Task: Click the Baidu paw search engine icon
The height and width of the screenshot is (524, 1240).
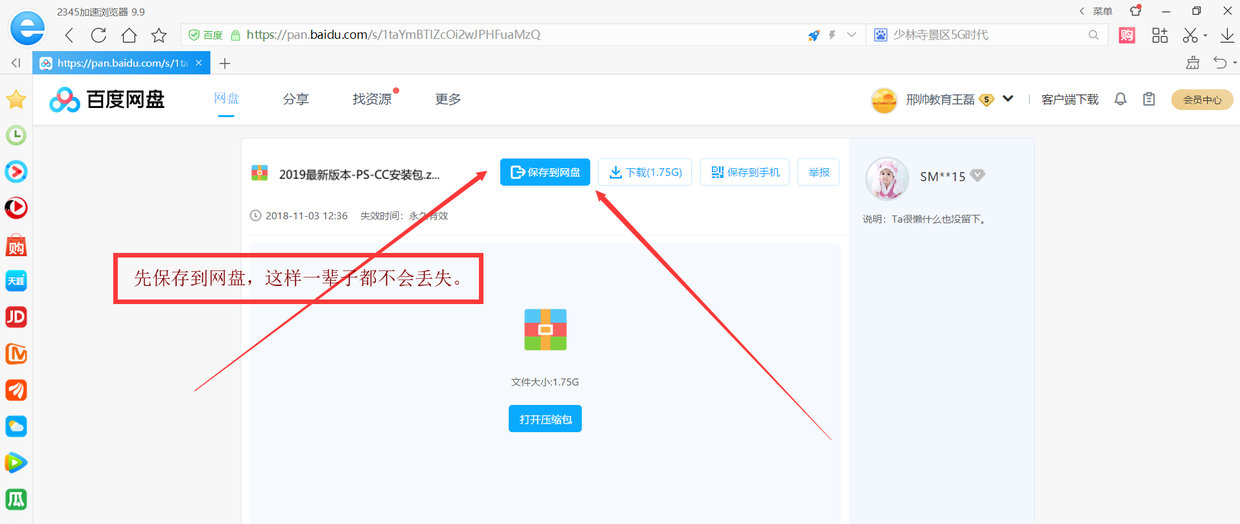Action: click(881, 35)
